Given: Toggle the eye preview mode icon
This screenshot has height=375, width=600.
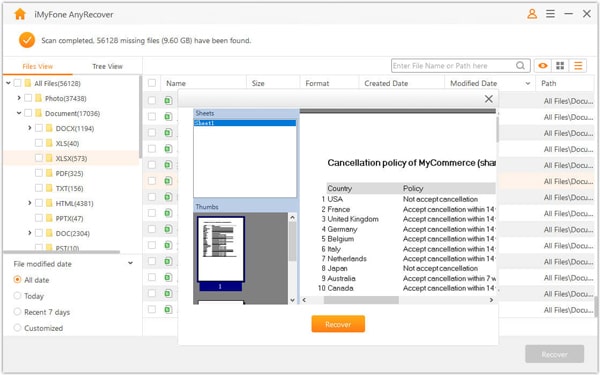Looking at the screenshot, I should 543,66.
